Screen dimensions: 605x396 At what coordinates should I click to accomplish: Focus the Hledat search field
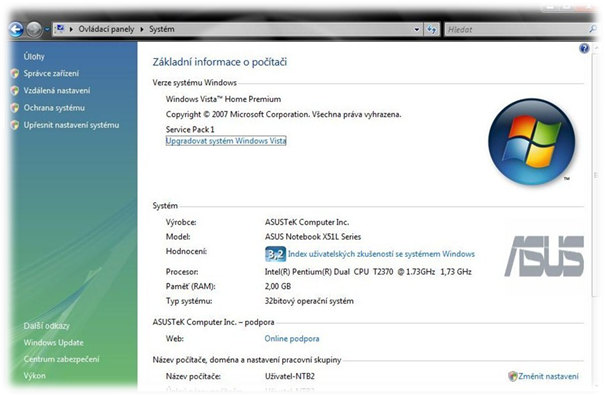coord(516,29)
